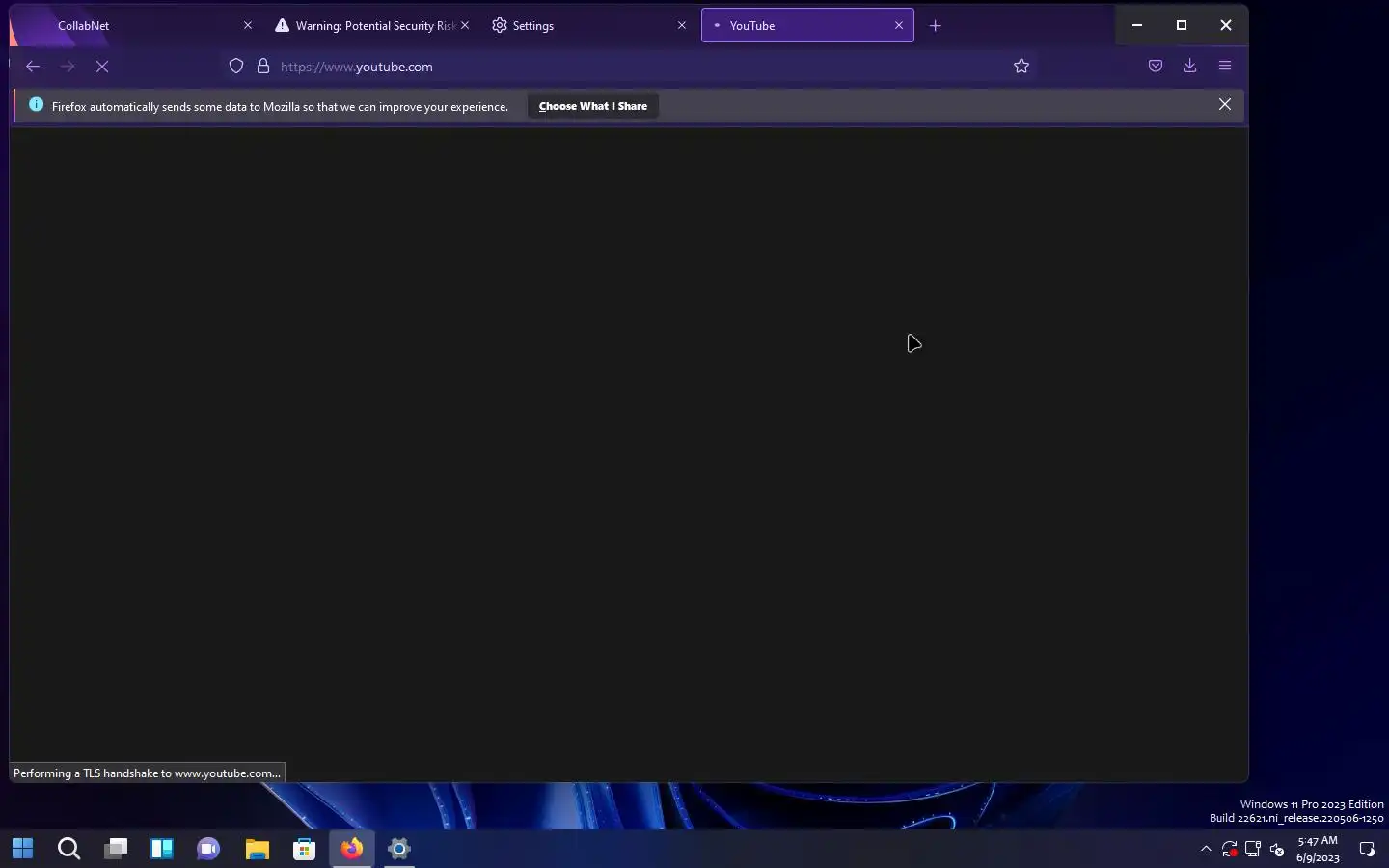This screenshot has width=1389, height=868.
Task: Click the info icon in notification bar
Action: point(36,105)
